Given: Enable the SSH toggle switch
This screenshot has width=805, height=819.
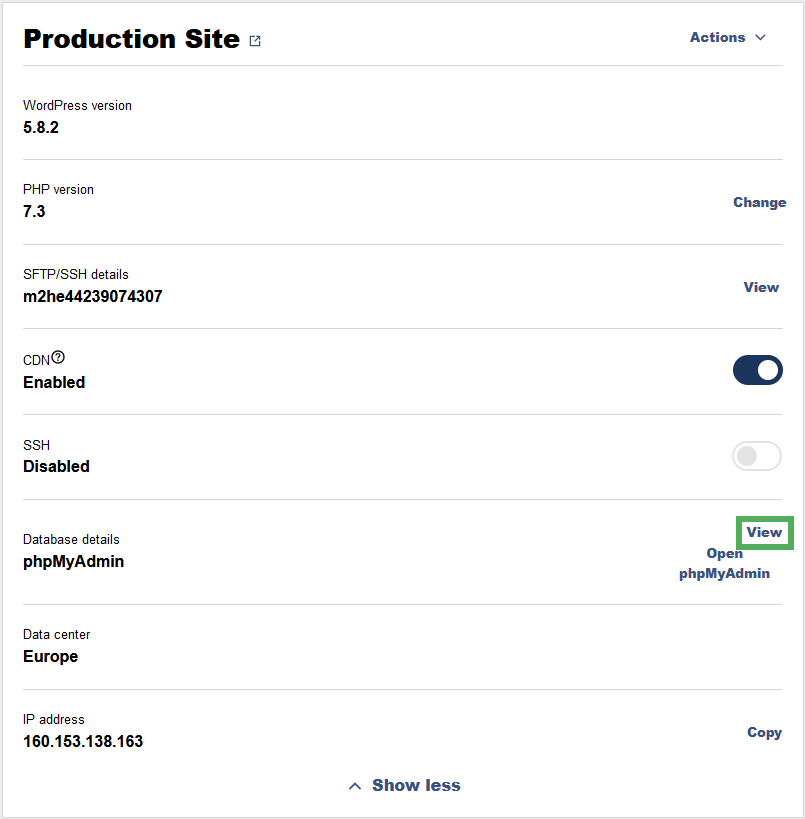Looking at the screenshot, I should [x=756, y=456].
